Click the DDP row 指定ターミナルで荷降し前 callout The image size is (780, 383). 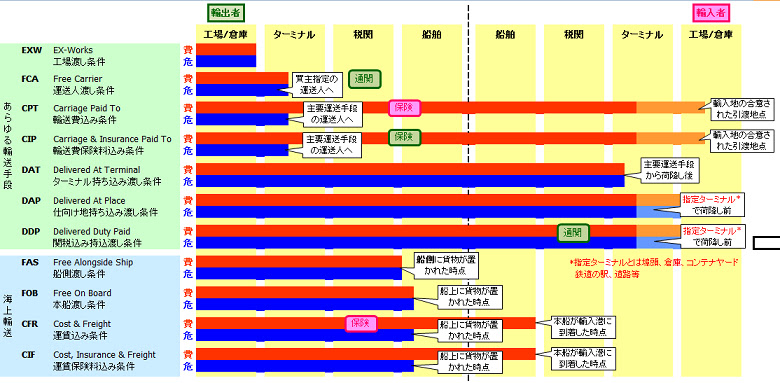pyautogui.click(x=713, y=236)
